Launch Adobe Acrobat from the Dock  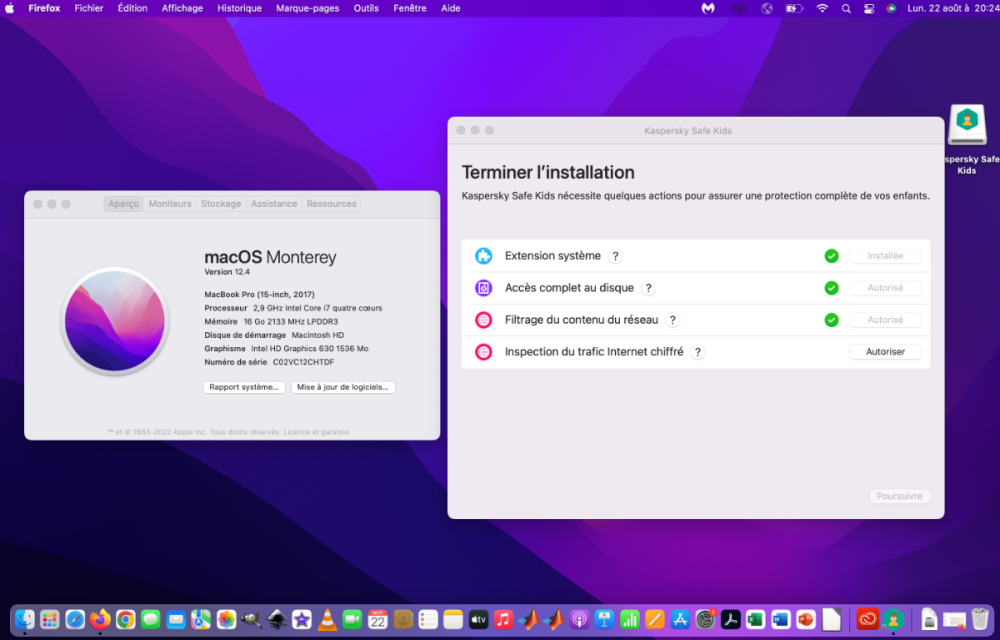point(730,619)
